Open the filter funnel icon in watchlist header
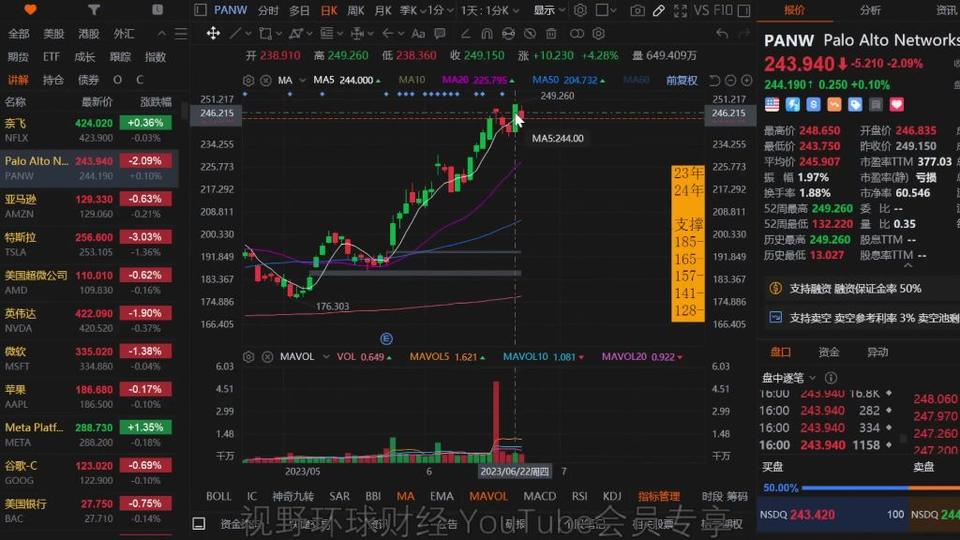 pyautogui.click(x=94, y=9)
